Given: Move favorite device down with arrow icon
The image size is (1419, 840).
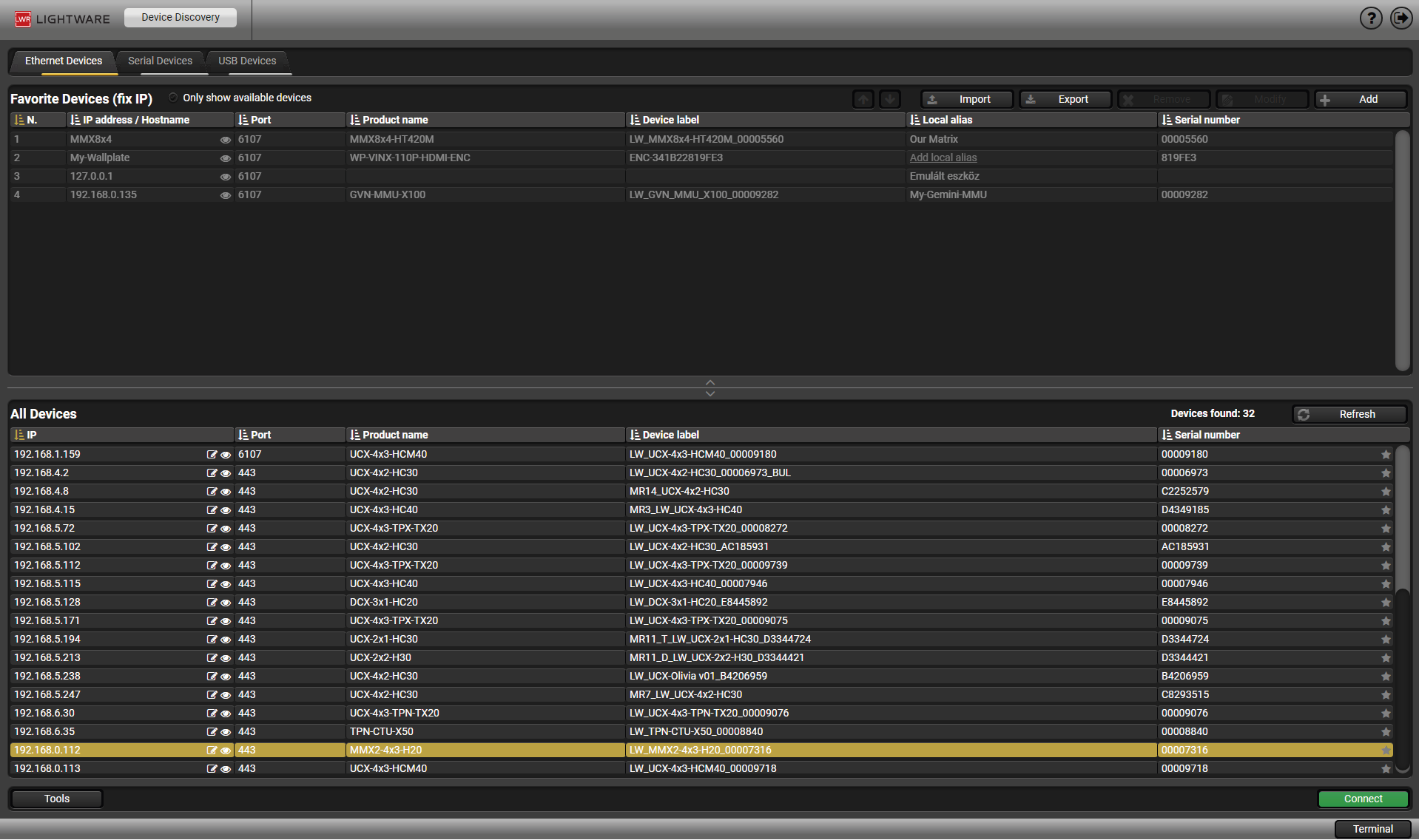Looking at the screenshot, I should pyautogui.click(x=890, y=99).
